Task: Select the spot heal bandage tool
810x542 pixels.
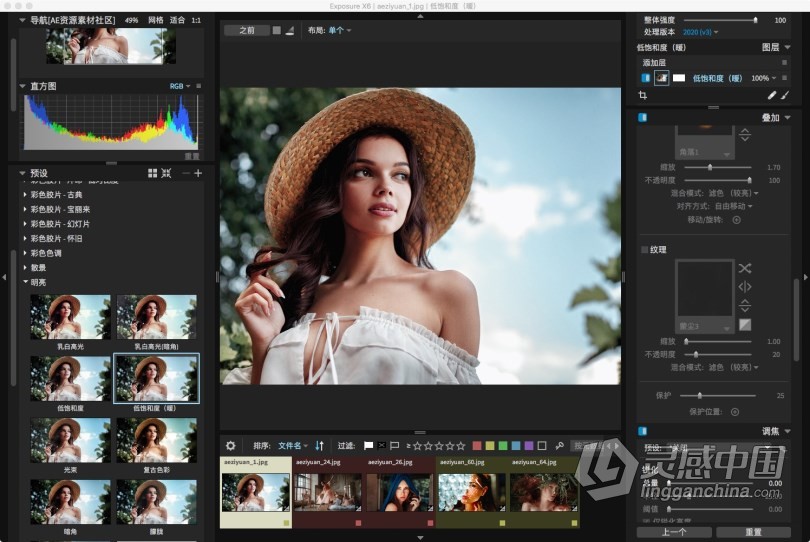Action: tap(771, 95)
